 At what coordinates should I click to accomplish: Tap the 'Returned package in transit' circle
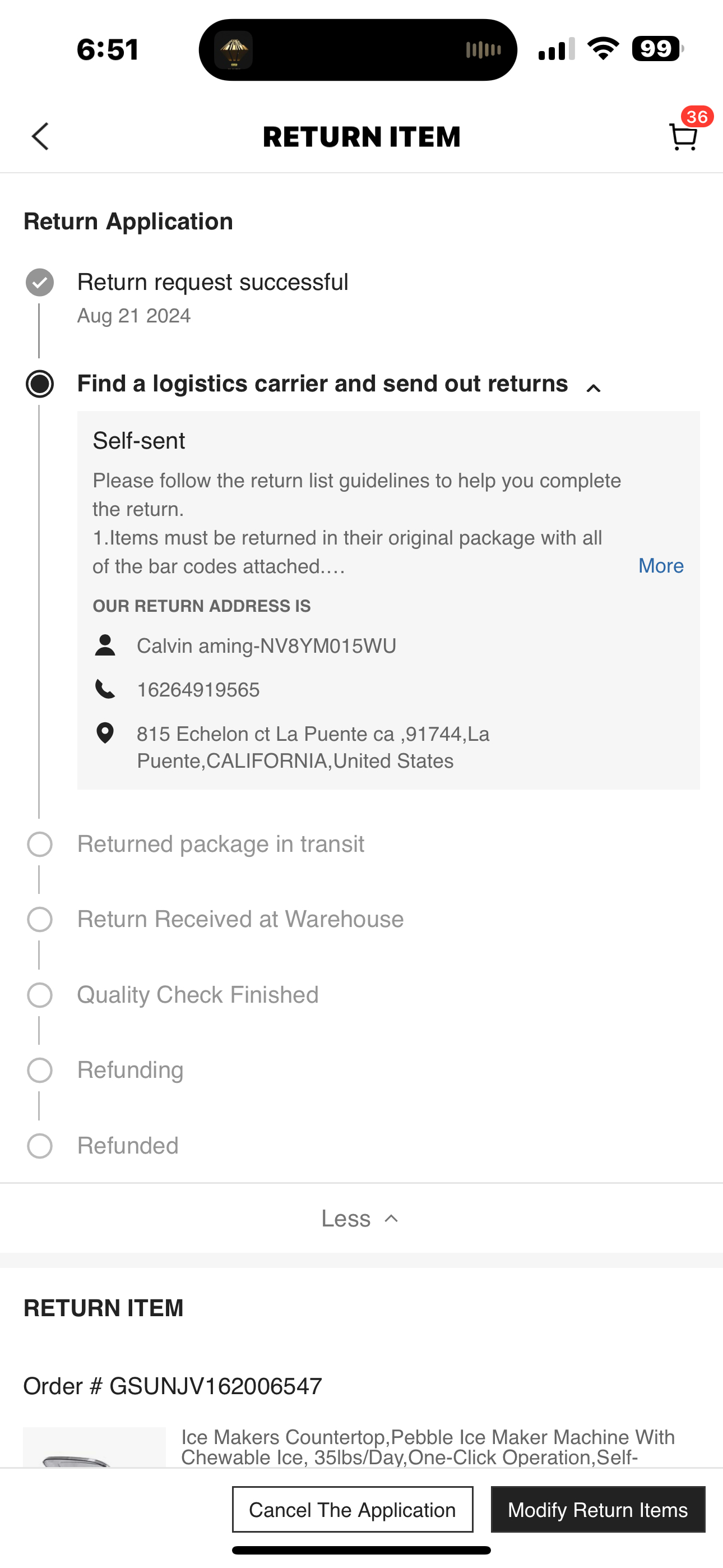point(40,844)
